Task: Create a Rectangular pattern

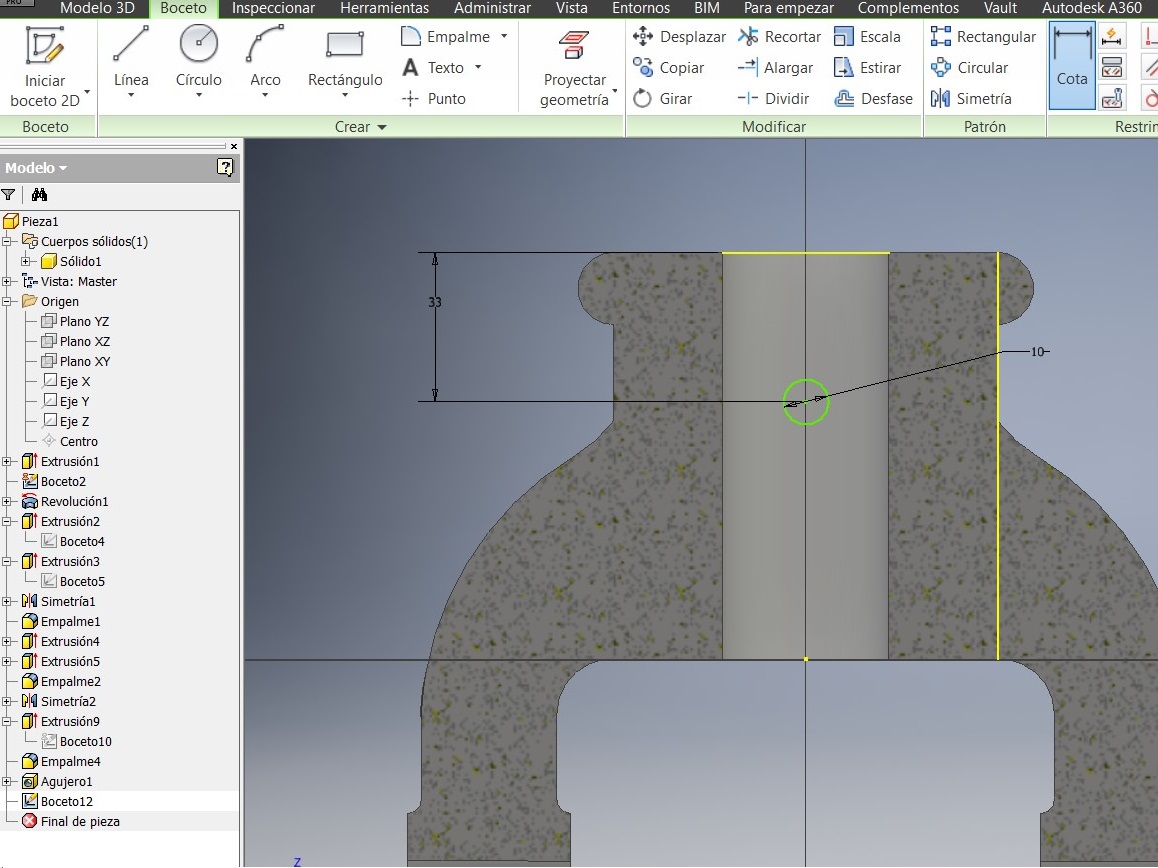Action: pos(983,36)
